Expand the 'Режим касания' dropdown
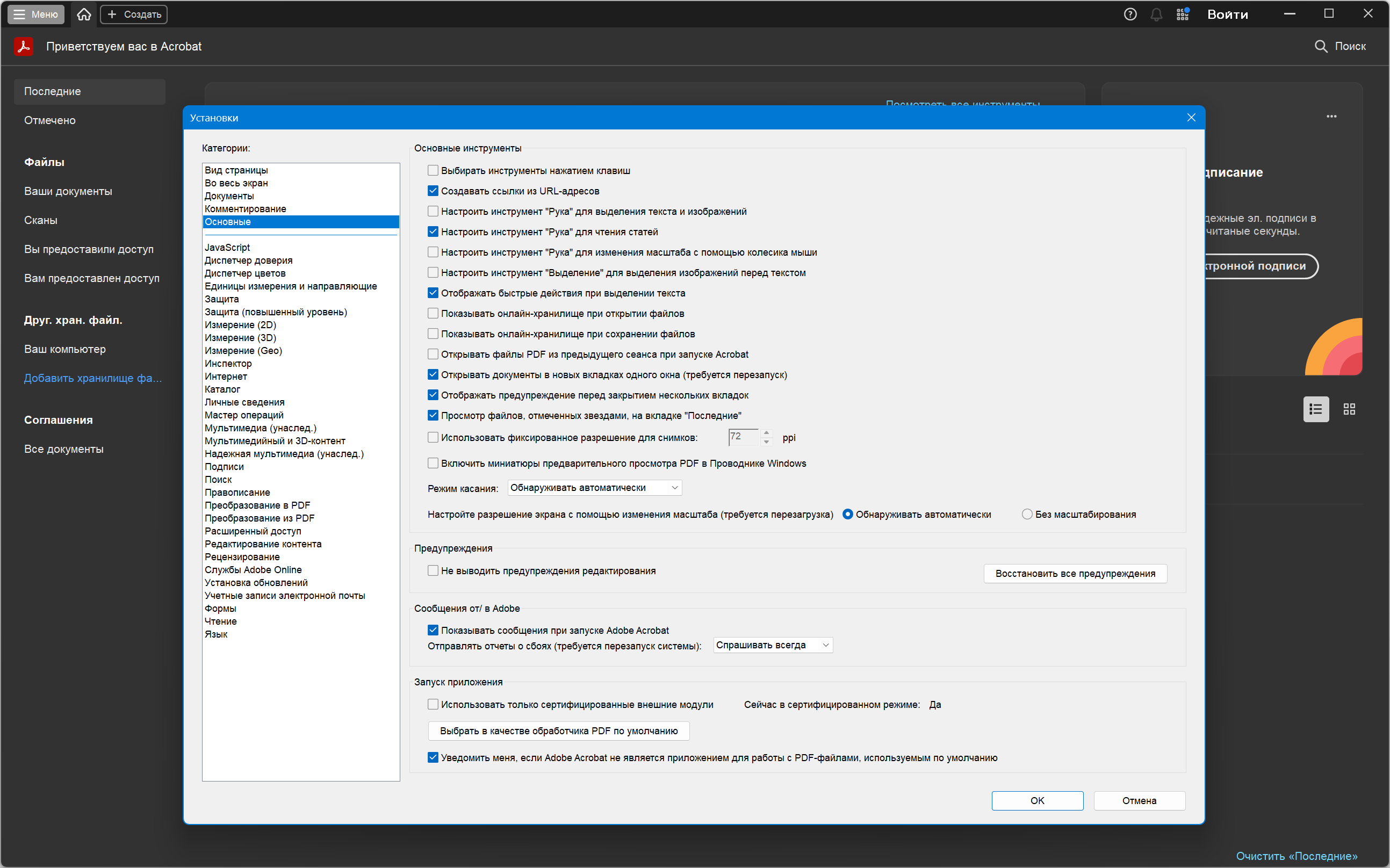 click(594, 488)
